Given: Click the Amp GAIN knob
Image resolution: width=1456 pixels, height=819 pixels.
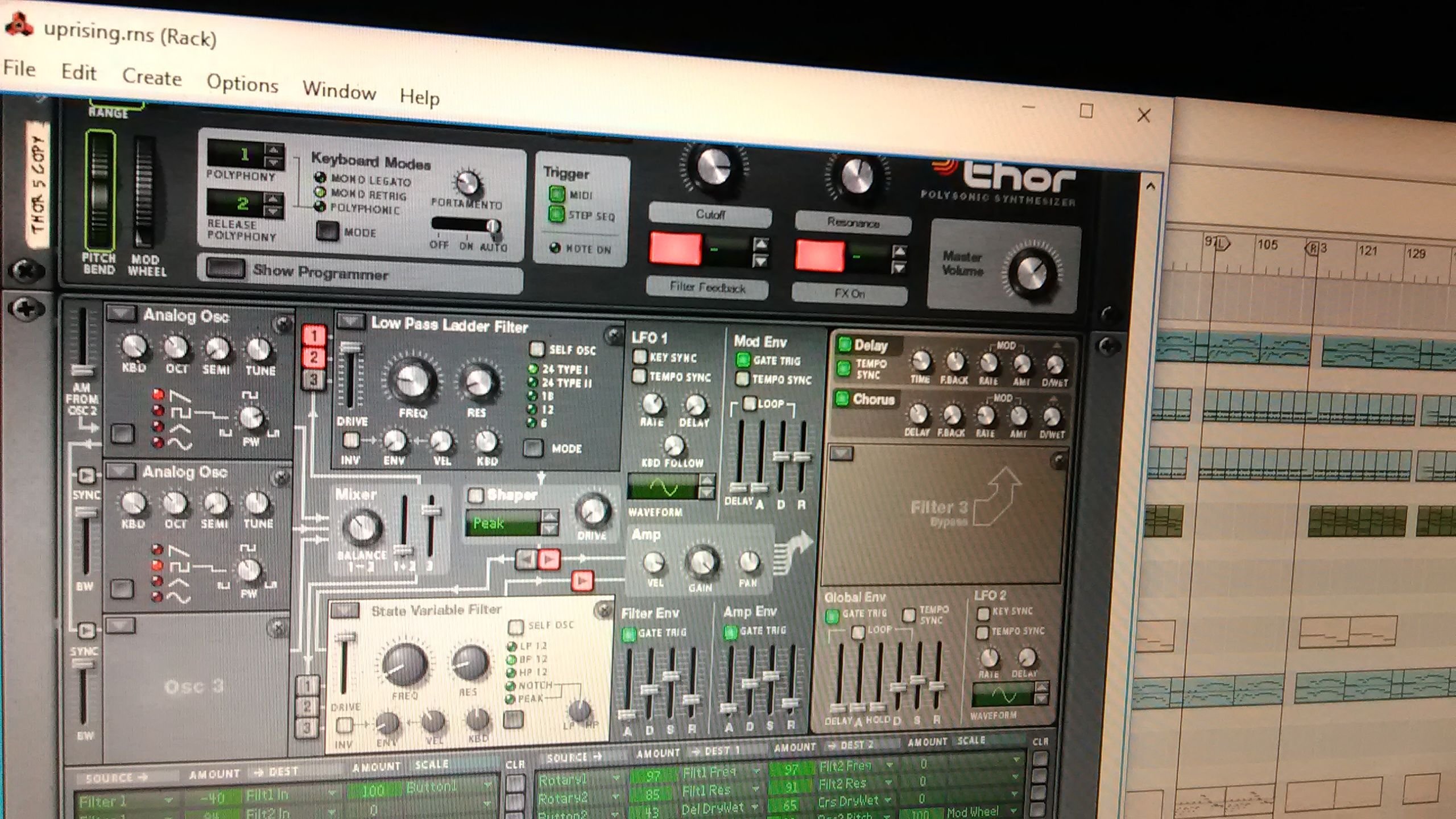Looking at the screenshot, I should tap(702, 562).
